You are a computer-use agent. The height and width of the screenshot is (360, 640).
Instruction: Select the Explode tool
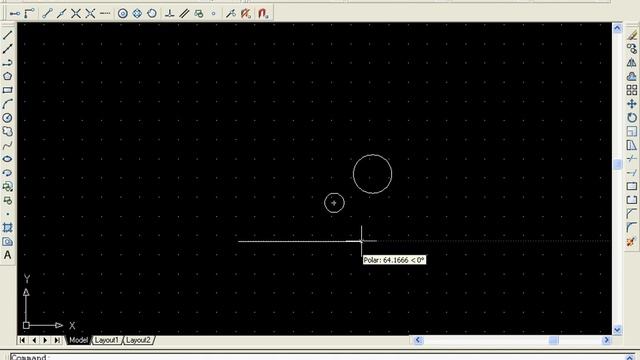632,242
